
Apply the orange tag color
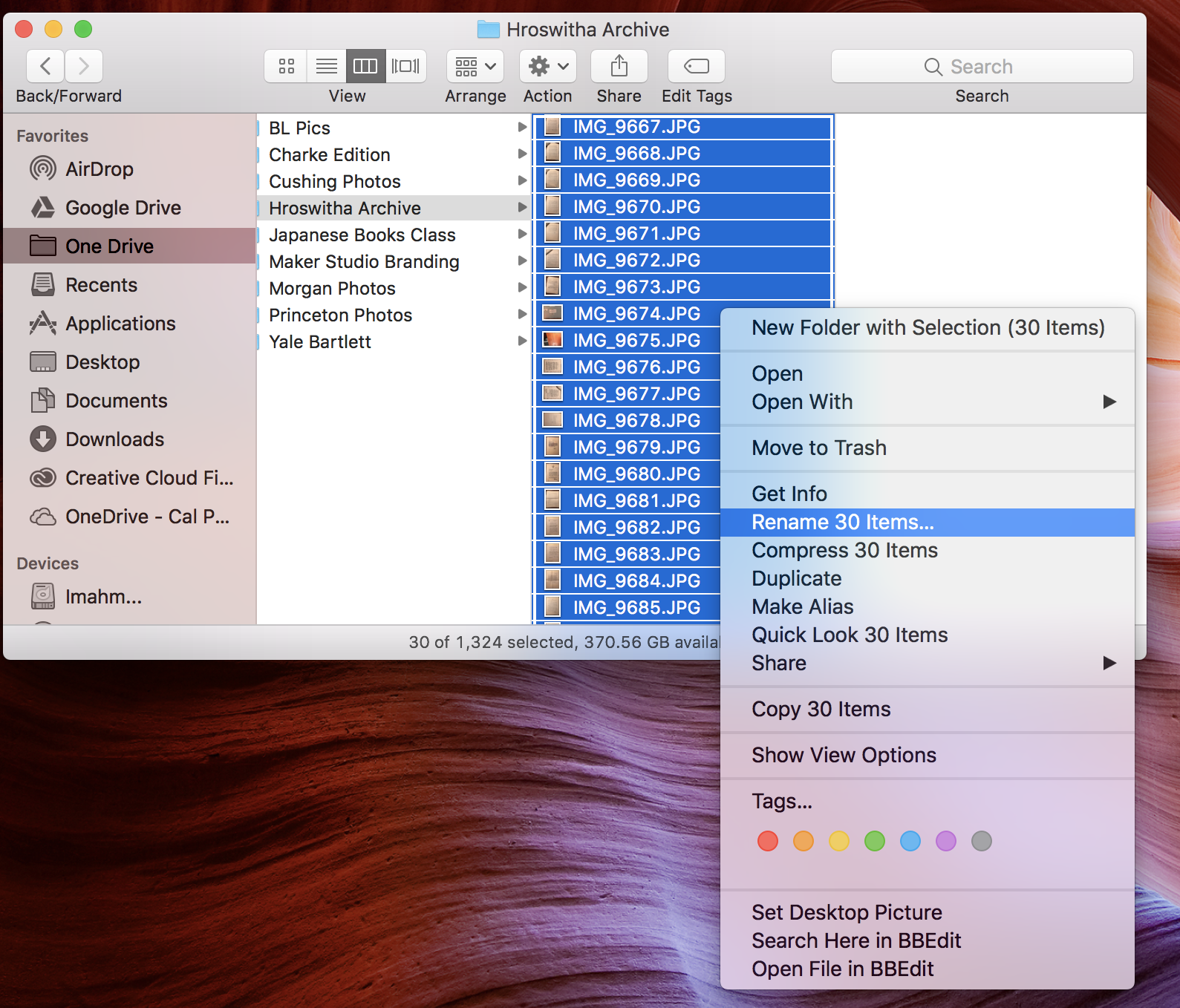point(803,841)
